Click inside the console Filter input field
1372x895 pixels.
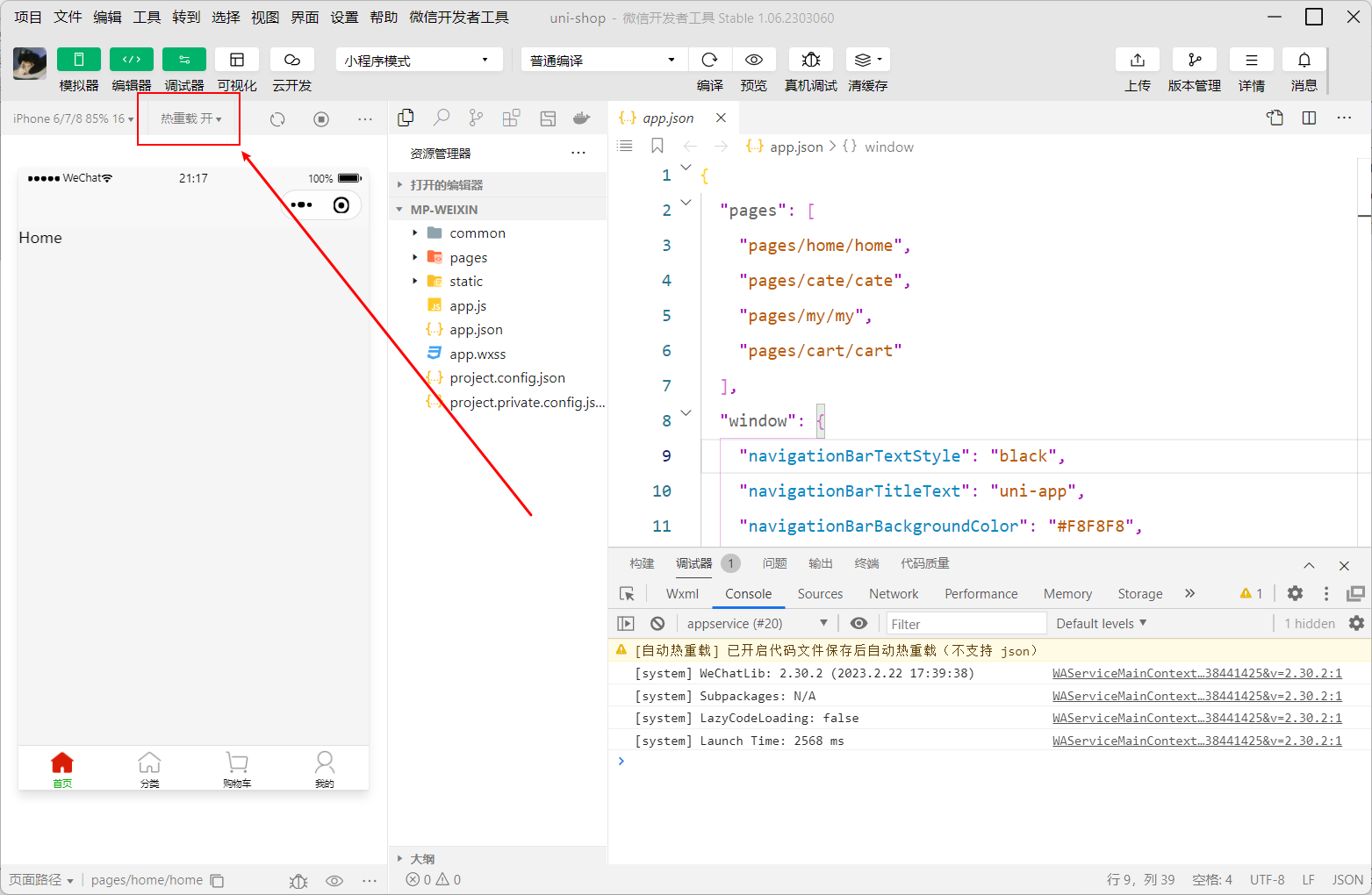[x=966, y=623]
